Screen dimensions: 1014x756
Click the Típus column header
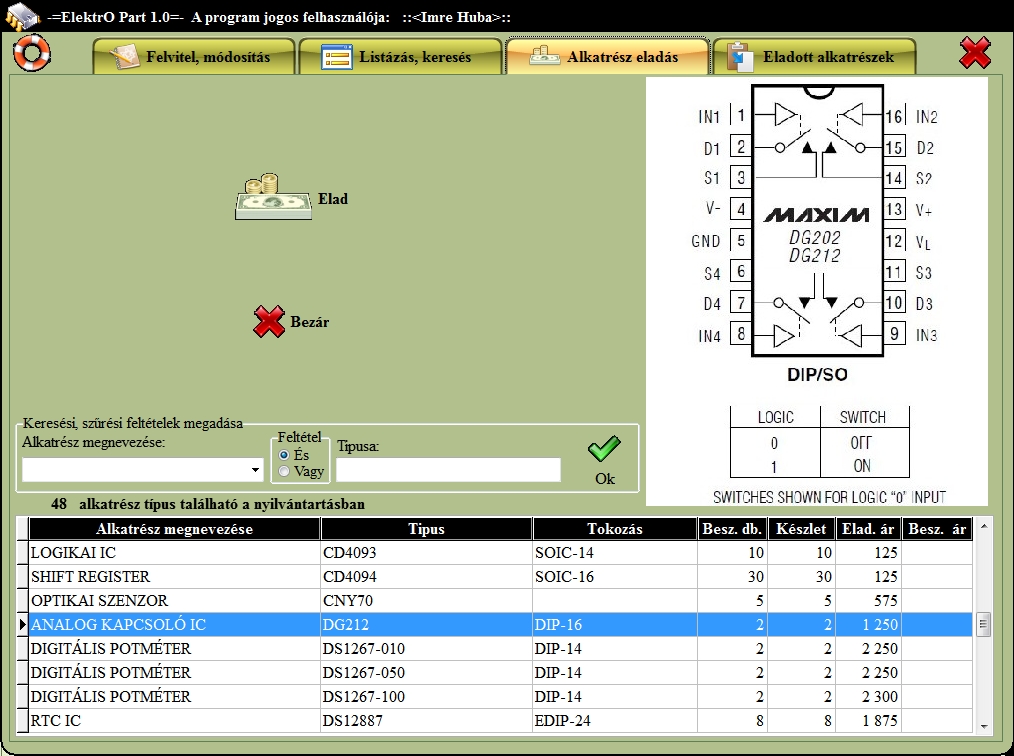pos(426,529)
